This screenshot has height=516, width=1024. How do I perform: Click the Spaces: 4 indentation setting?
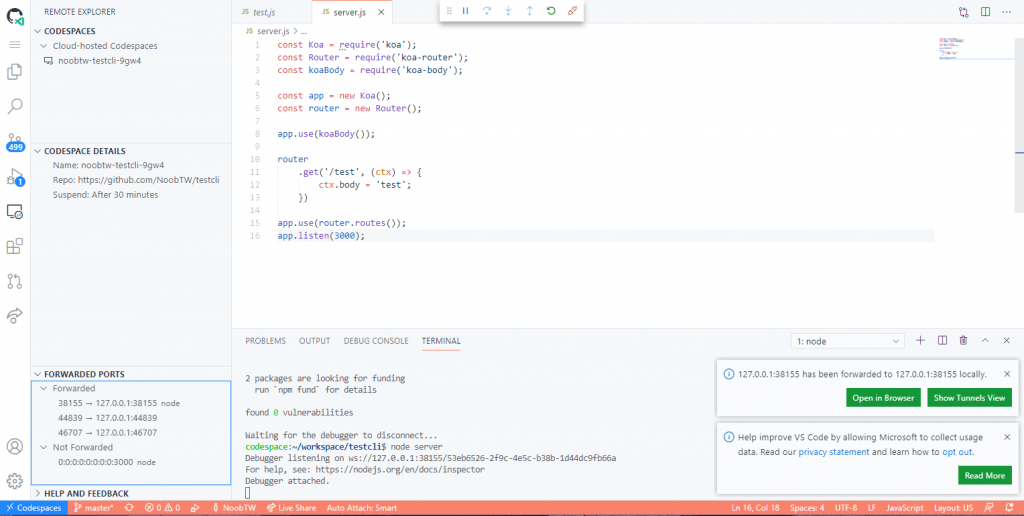pyautogui.click(x=807, y=508)
